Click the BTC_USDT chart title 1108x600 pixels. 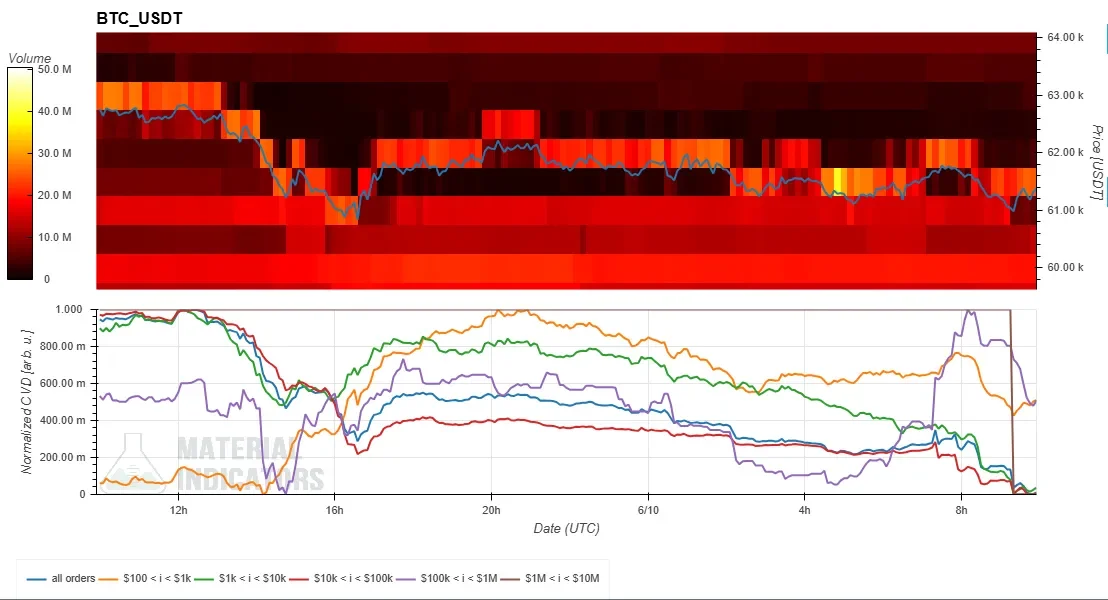tap(139, 18)
